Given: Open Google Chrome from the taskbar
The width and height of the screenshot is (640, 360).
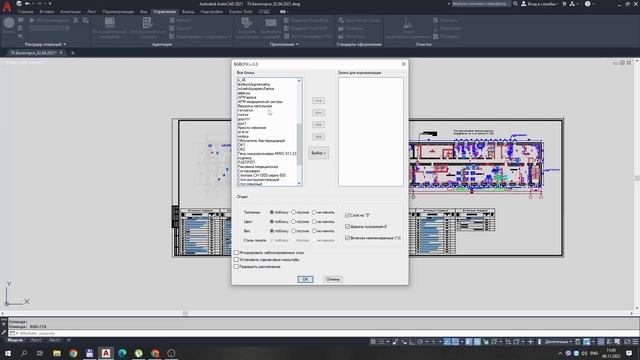Looking at the screenshot, I should (x=73, y=353).
